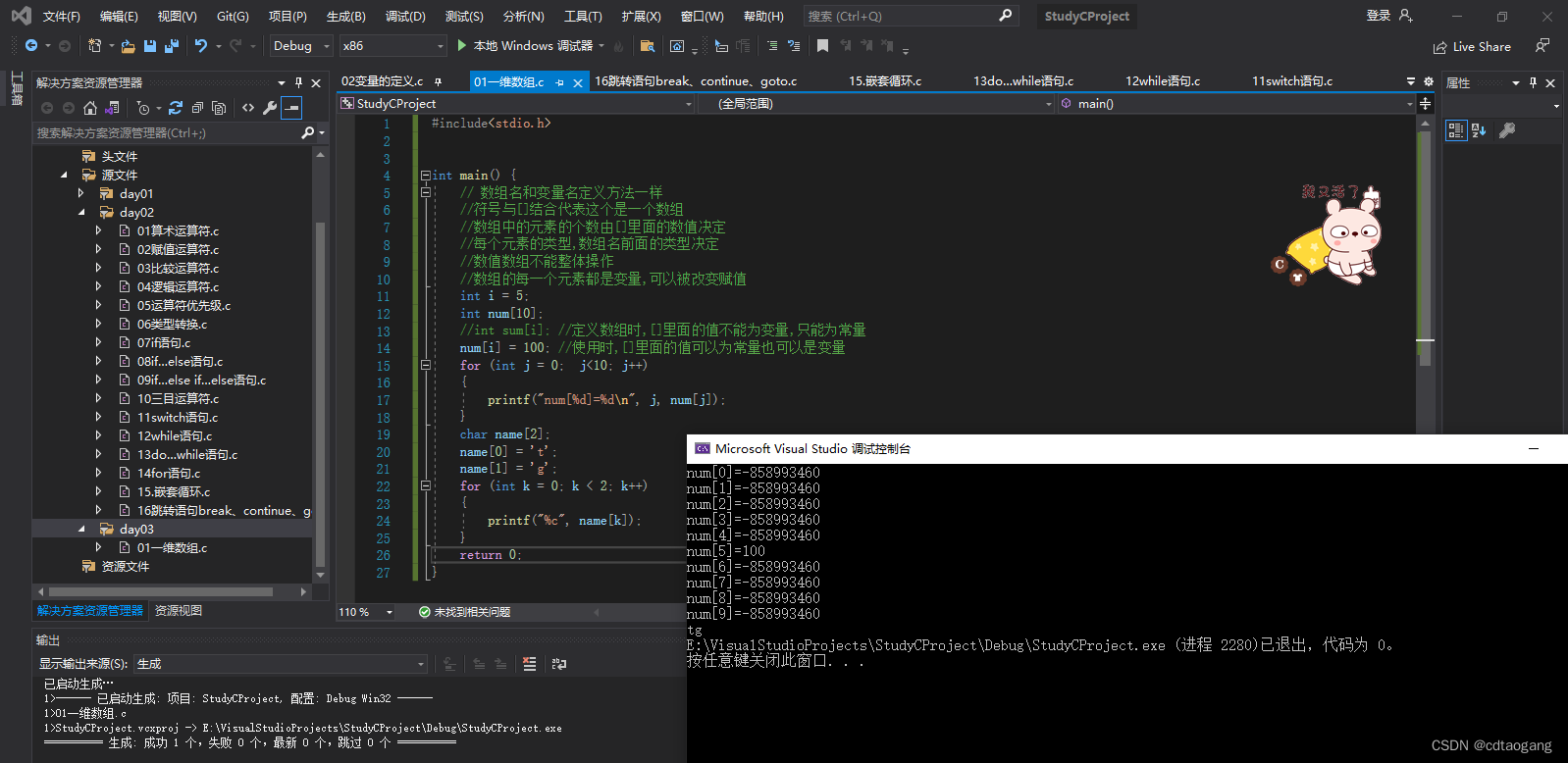The image size is (1568, 763).
Task: Toggle preview selected items in Solution Explorer
Action: (291, 108)
